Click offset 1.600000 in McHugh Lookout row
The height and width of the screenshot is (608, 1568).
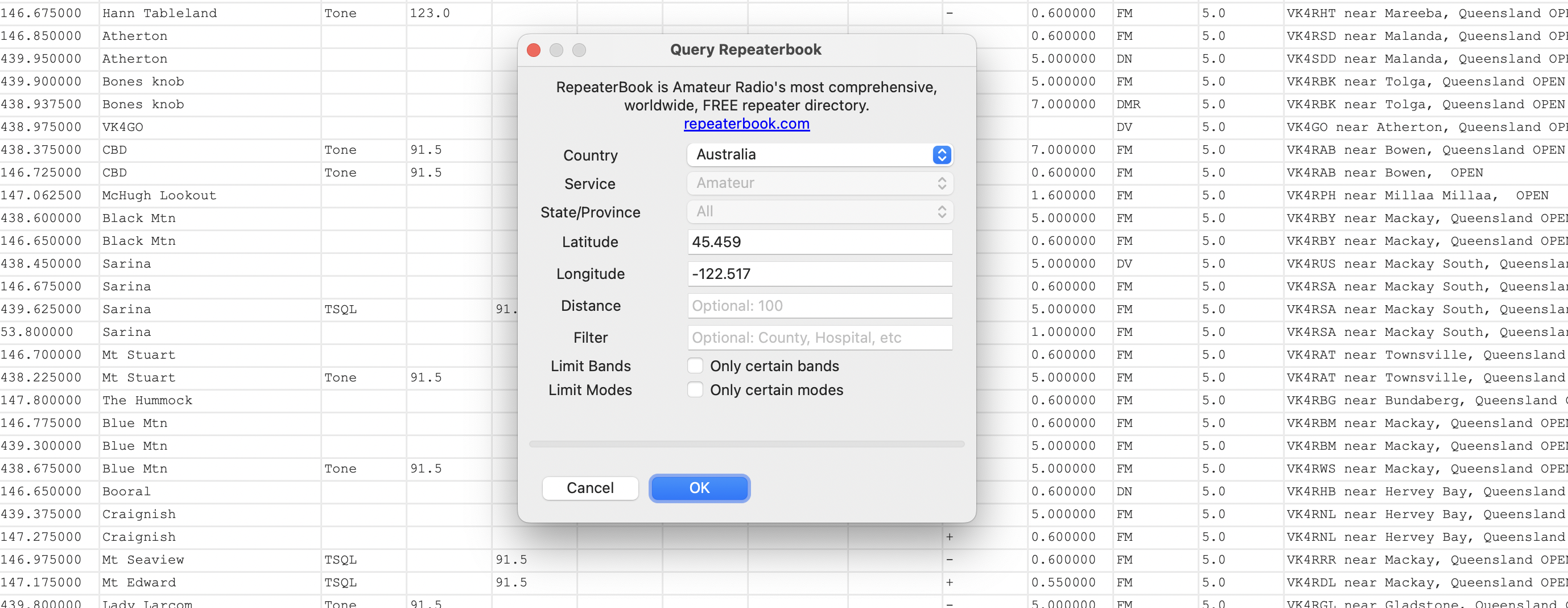click(1070, 196)
